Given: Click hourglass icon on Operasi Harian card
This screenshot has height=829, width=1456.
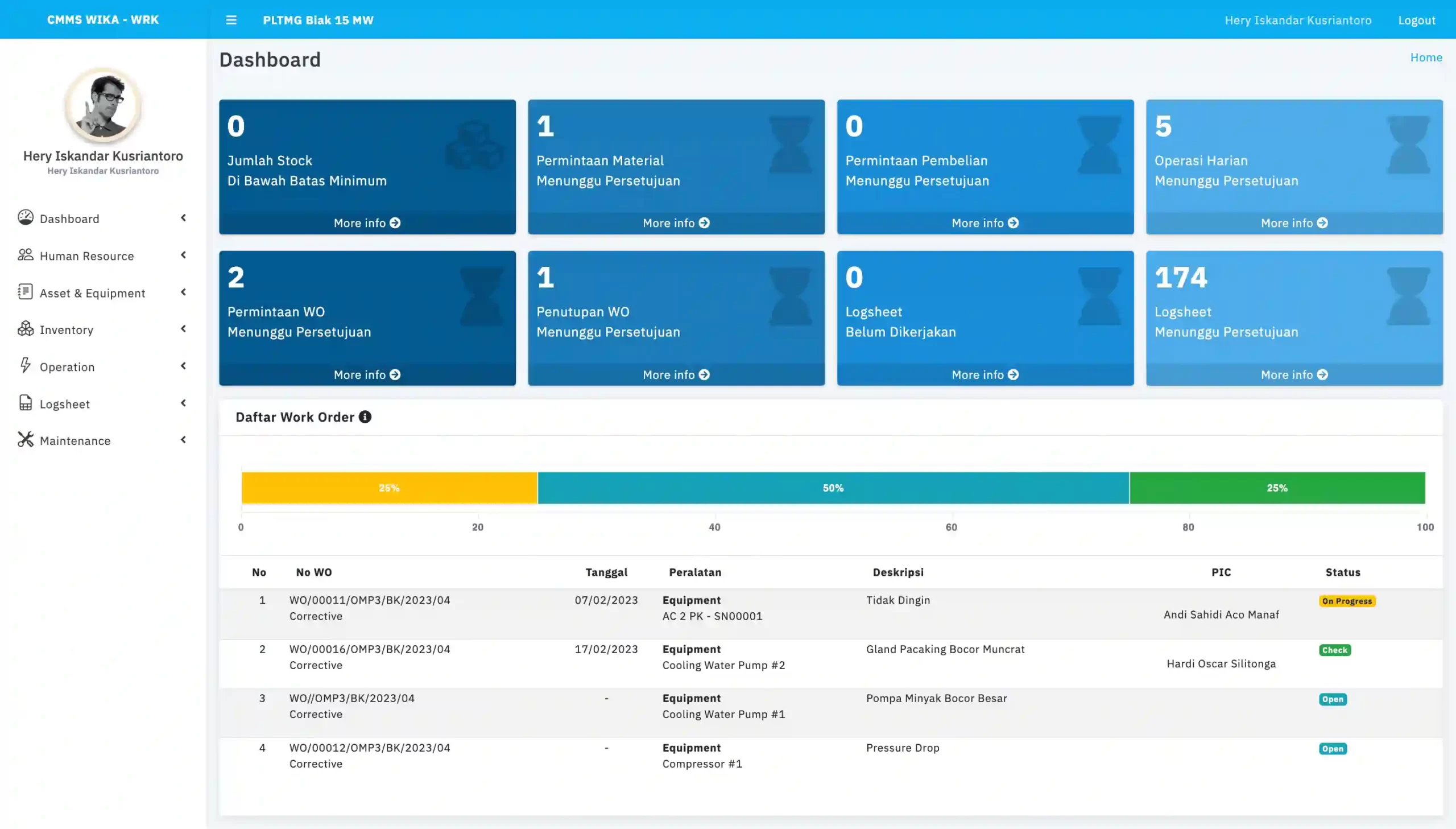Looking at the screenshot, I should pos(1408,145).
